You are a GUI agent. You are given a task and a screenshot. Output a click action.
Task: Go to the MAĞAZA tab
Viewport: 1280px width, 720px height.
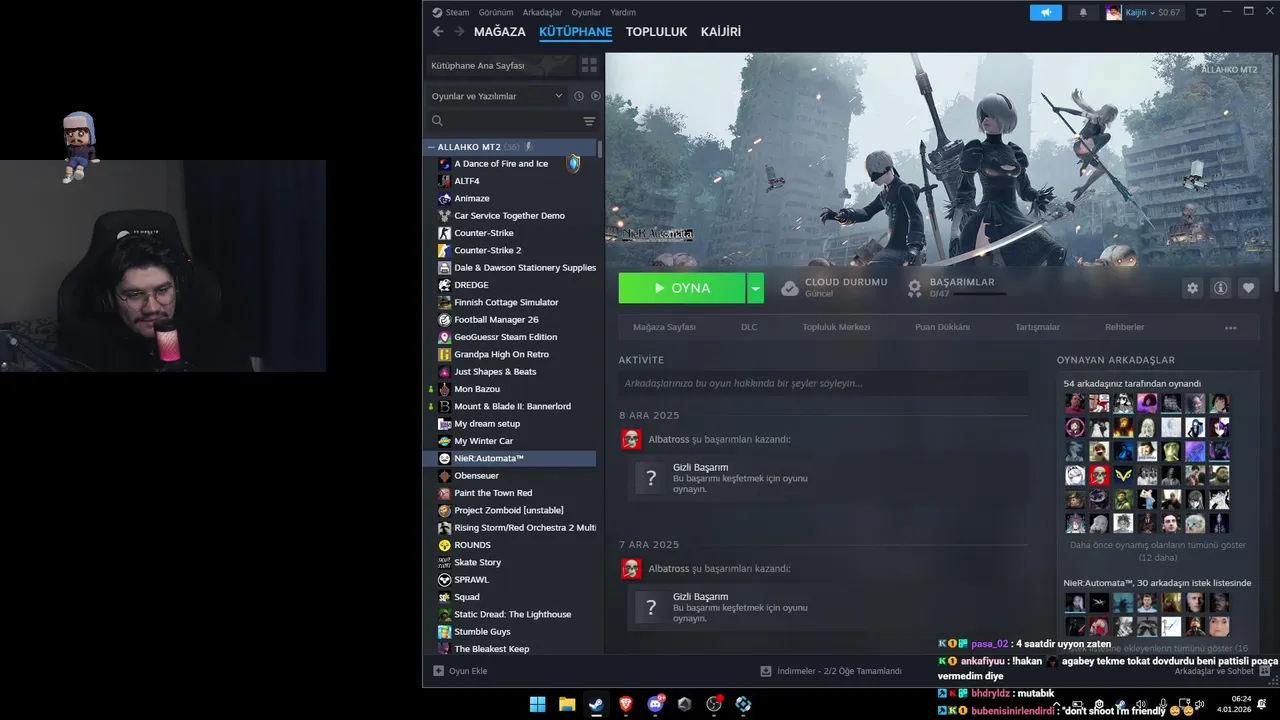click(x=499, y=32)
